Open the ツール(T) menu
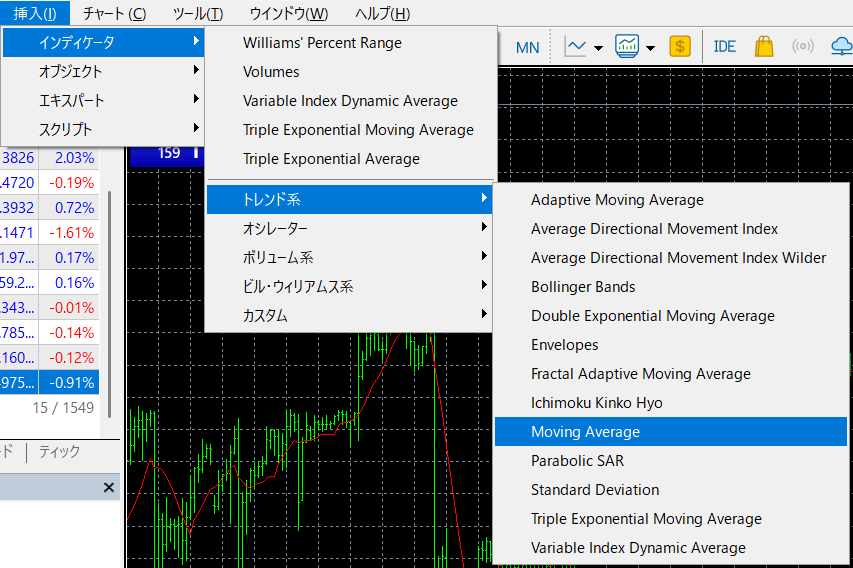 [198, 14]
